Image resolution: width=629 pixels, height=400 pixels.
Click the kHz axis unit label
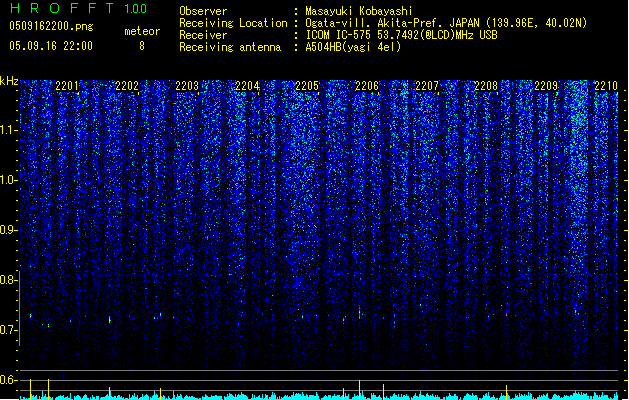pyautogui.click(x=9, y=81)
